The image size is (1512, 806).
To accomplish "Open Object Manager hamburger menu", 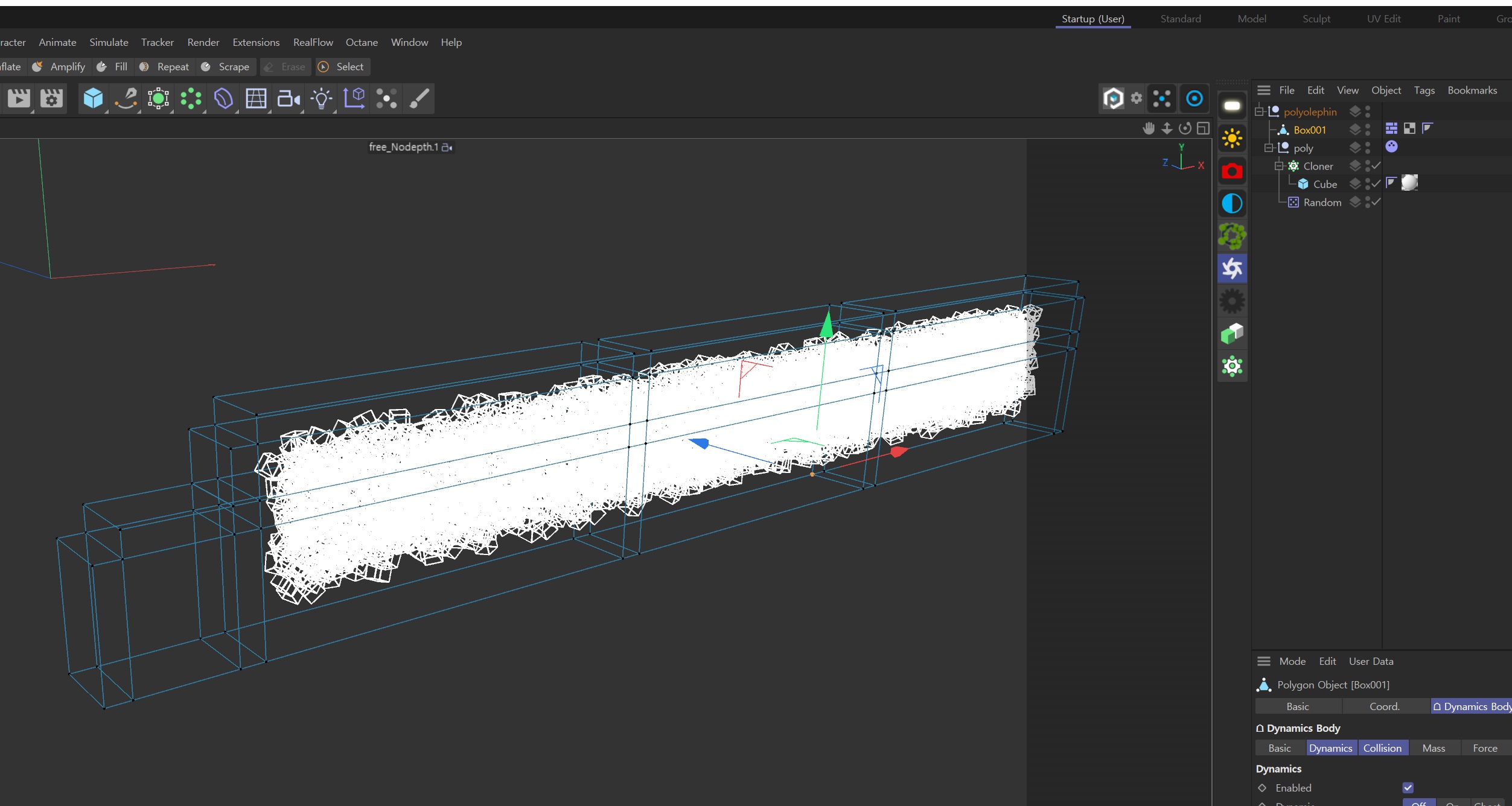I will tap(1264, 90).
